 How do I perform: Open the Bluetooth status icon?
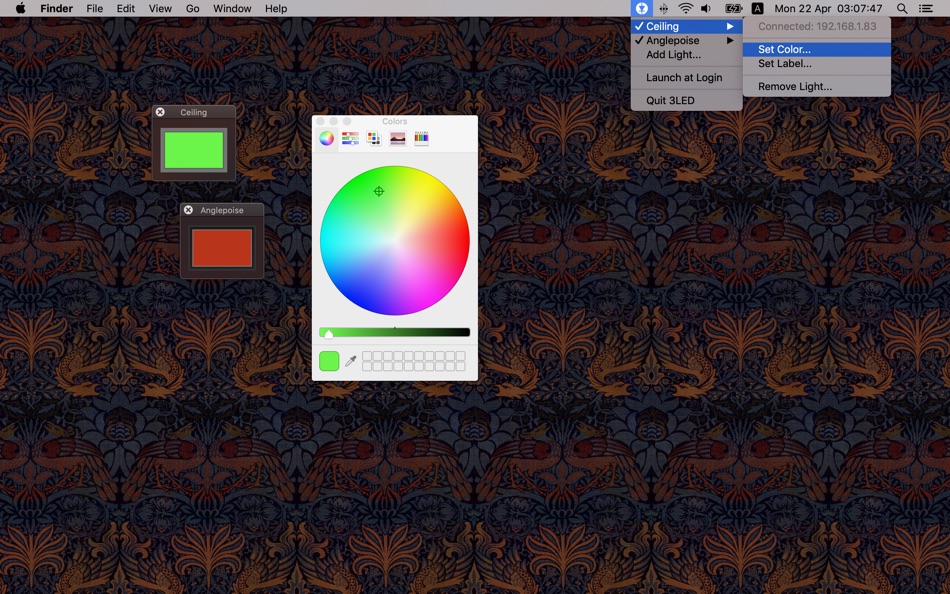coord(664,8)
